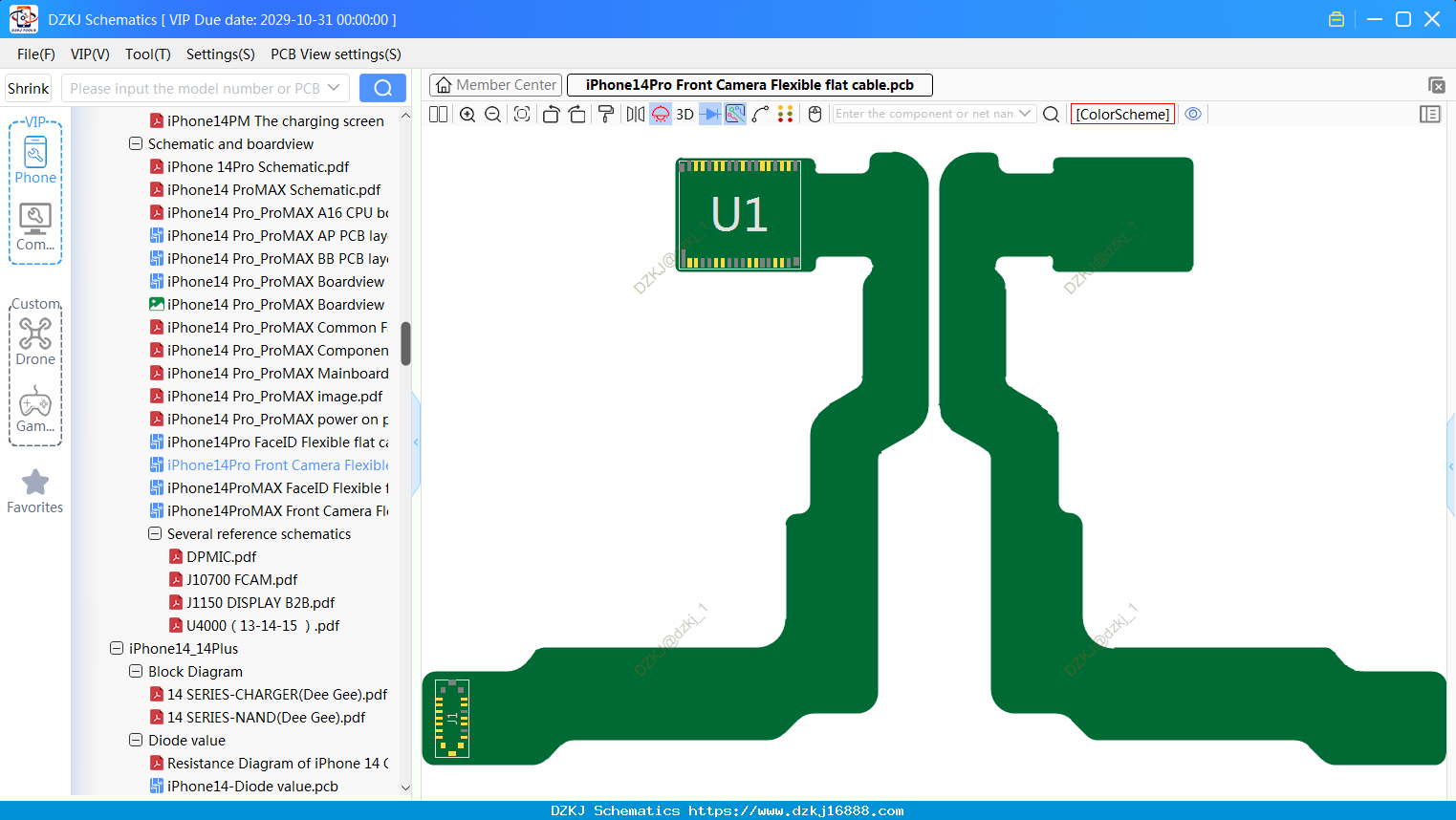Collapse Schematic and boardview folder

(136, 144)
